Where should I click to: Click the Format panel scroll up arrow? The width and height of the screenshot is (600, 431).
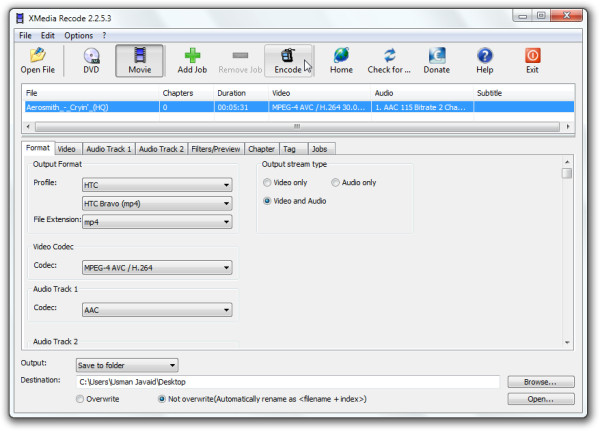coord(567,162)
